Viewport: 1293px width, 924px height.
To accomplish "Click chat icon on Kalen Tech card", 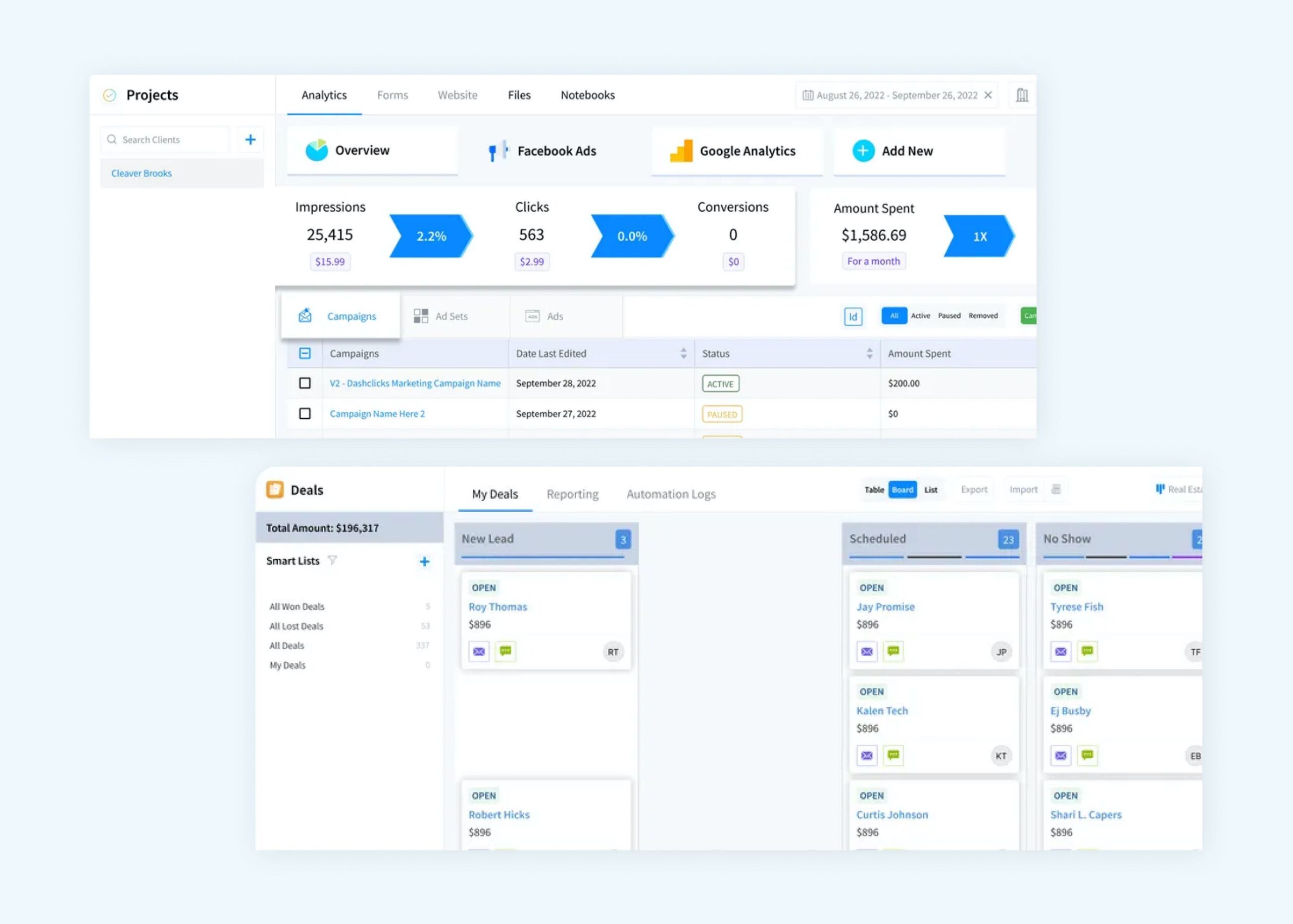I will pos(893,755).
